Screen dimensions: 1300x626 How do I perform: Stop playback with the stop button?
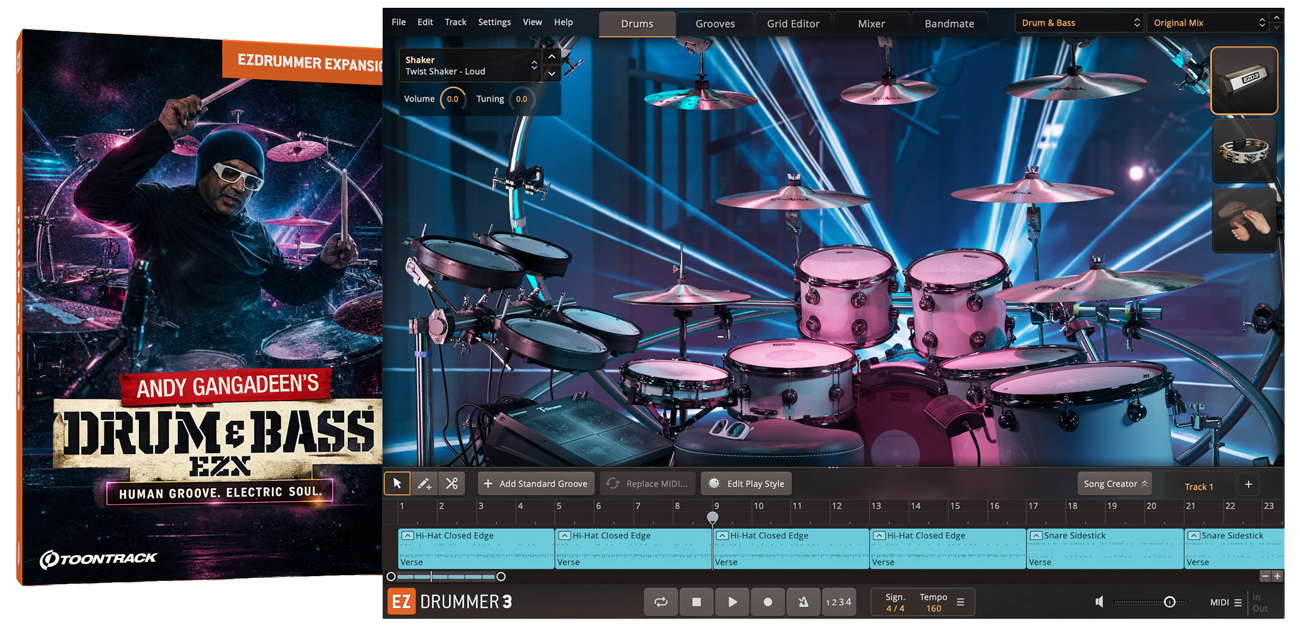pos(697,602)
